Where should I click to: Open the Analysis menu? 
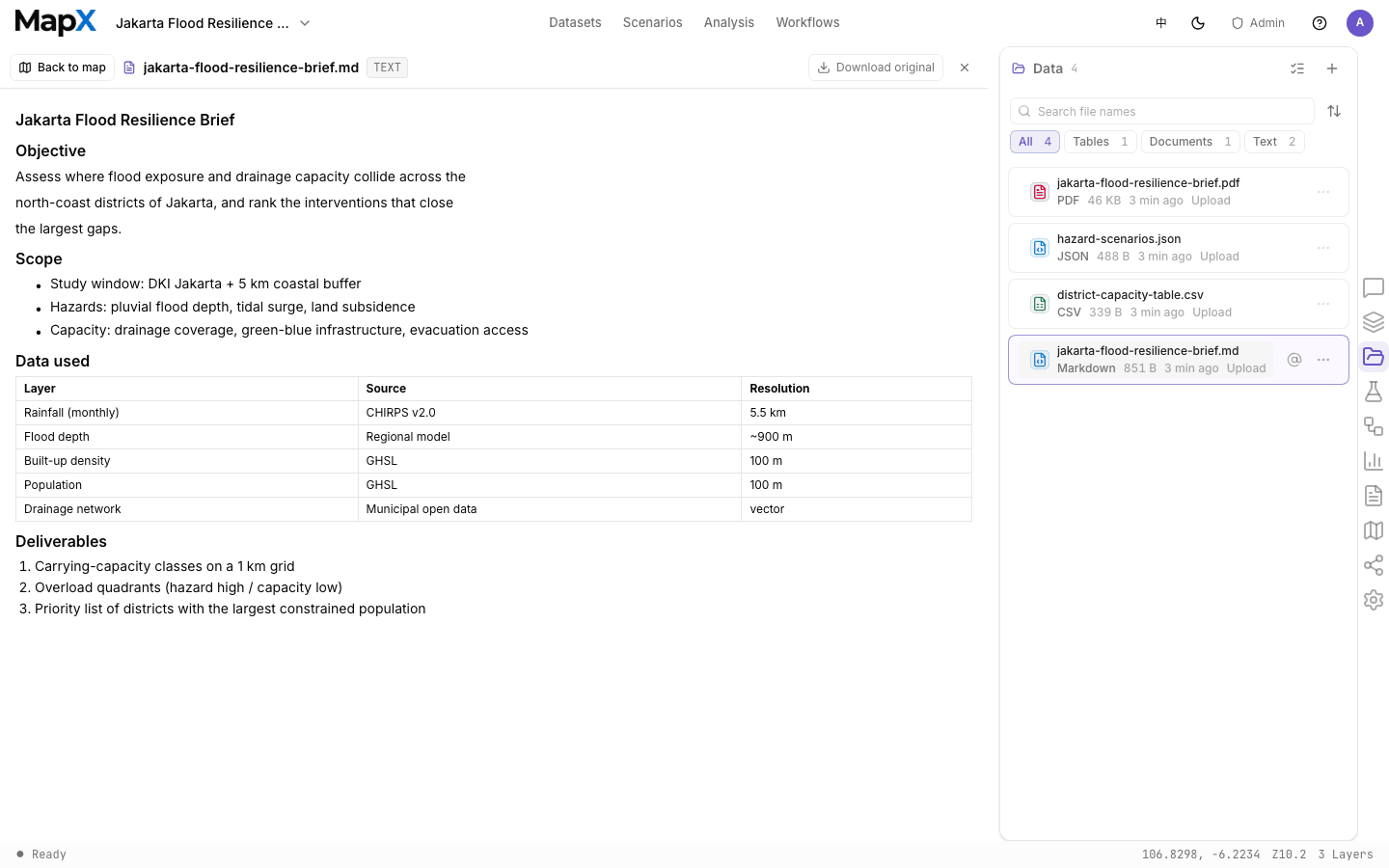pyautogui.click(x=729, y=22)
